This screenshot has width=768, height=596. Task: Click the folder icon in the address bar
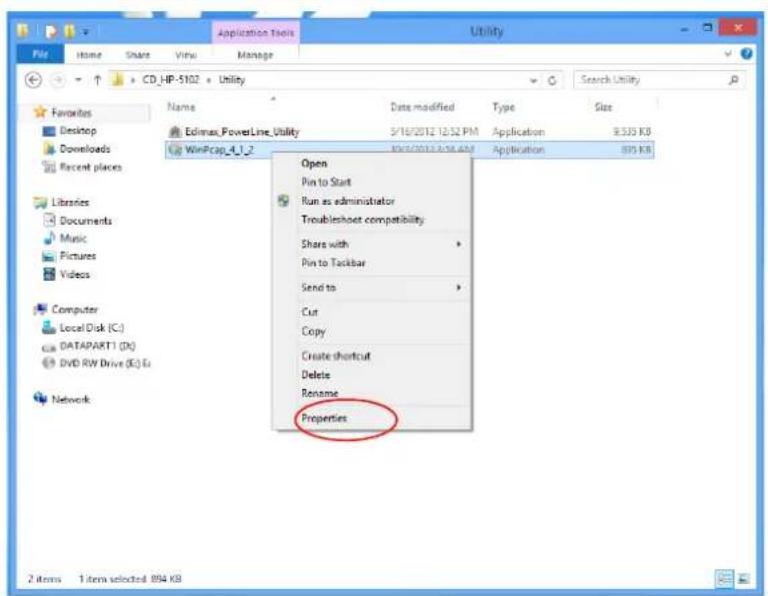pos(118,79)
